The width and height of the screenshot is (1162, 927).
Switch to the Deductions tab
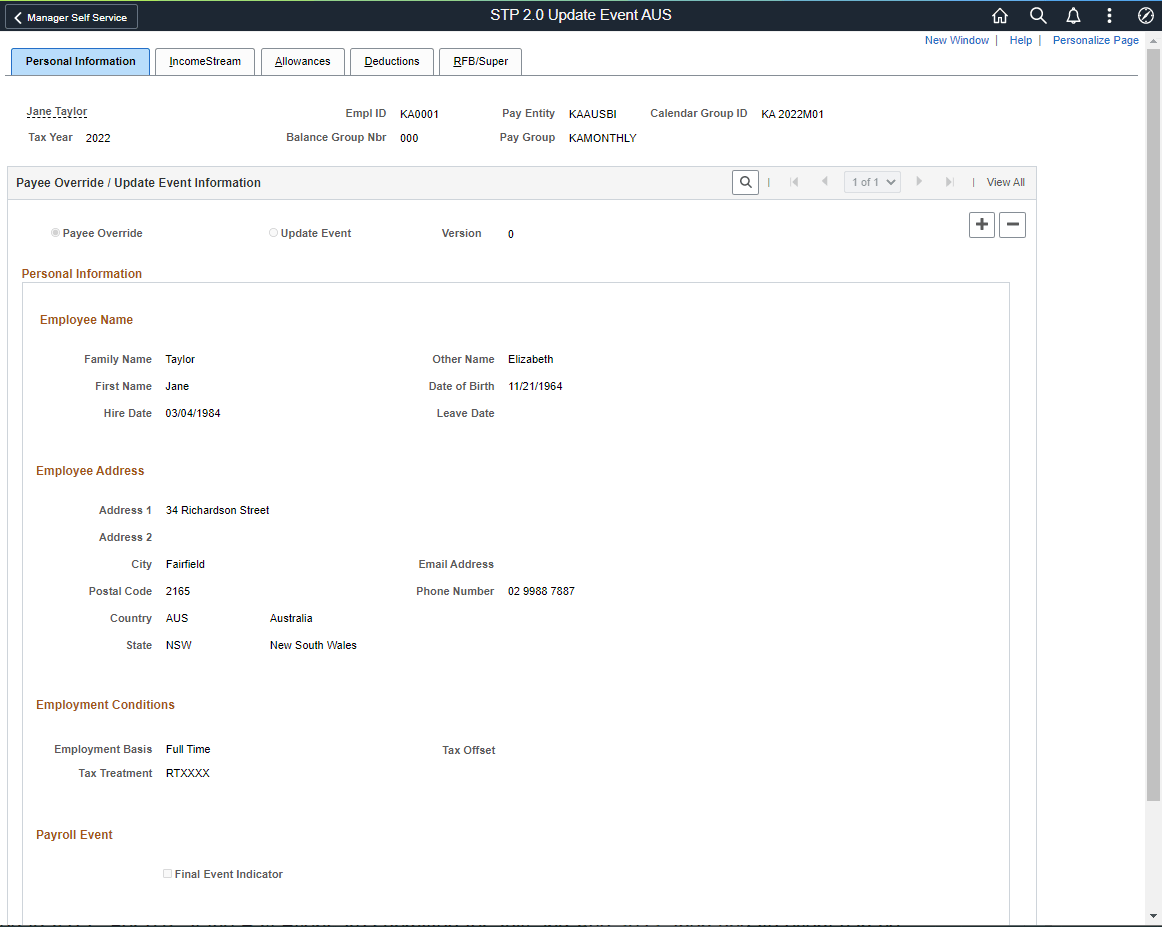click(x=391, y=62)
